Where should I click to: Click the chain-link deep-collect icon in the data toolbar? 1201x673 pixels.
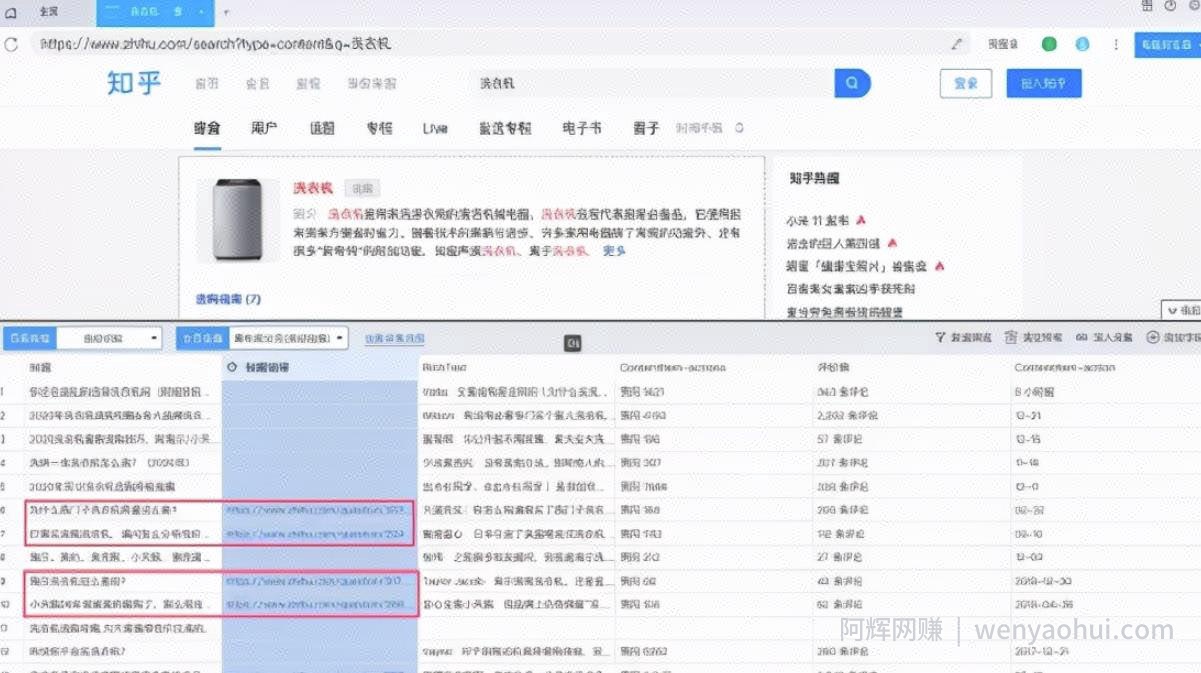pos(1081,338)
